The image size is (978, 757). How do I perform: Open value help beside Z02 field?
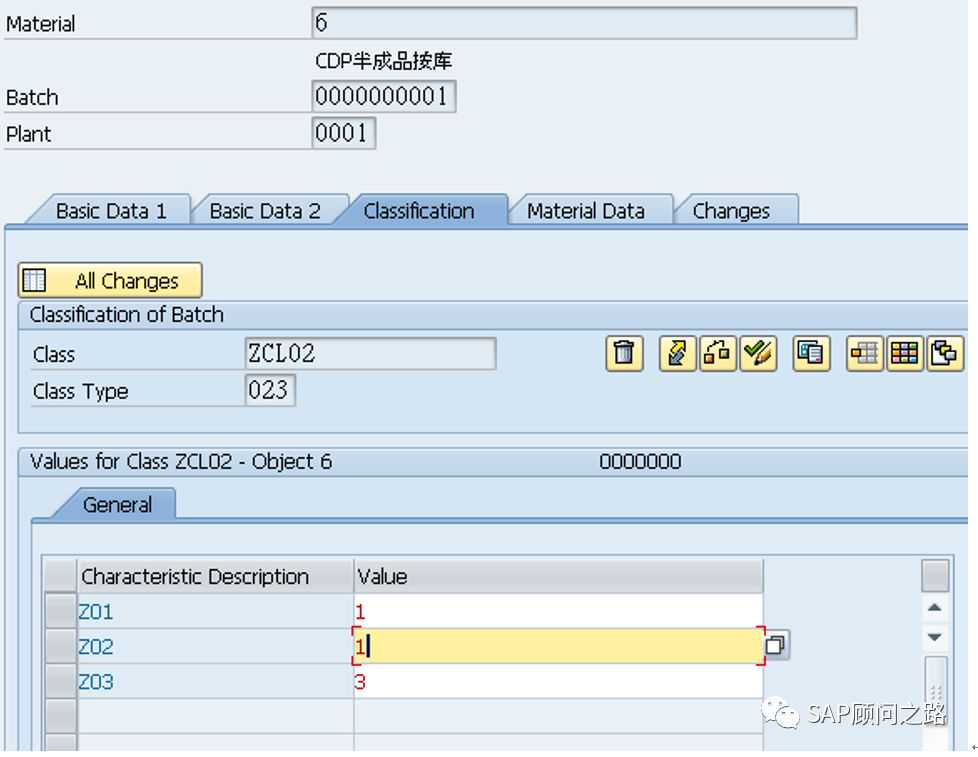(777, 646)
